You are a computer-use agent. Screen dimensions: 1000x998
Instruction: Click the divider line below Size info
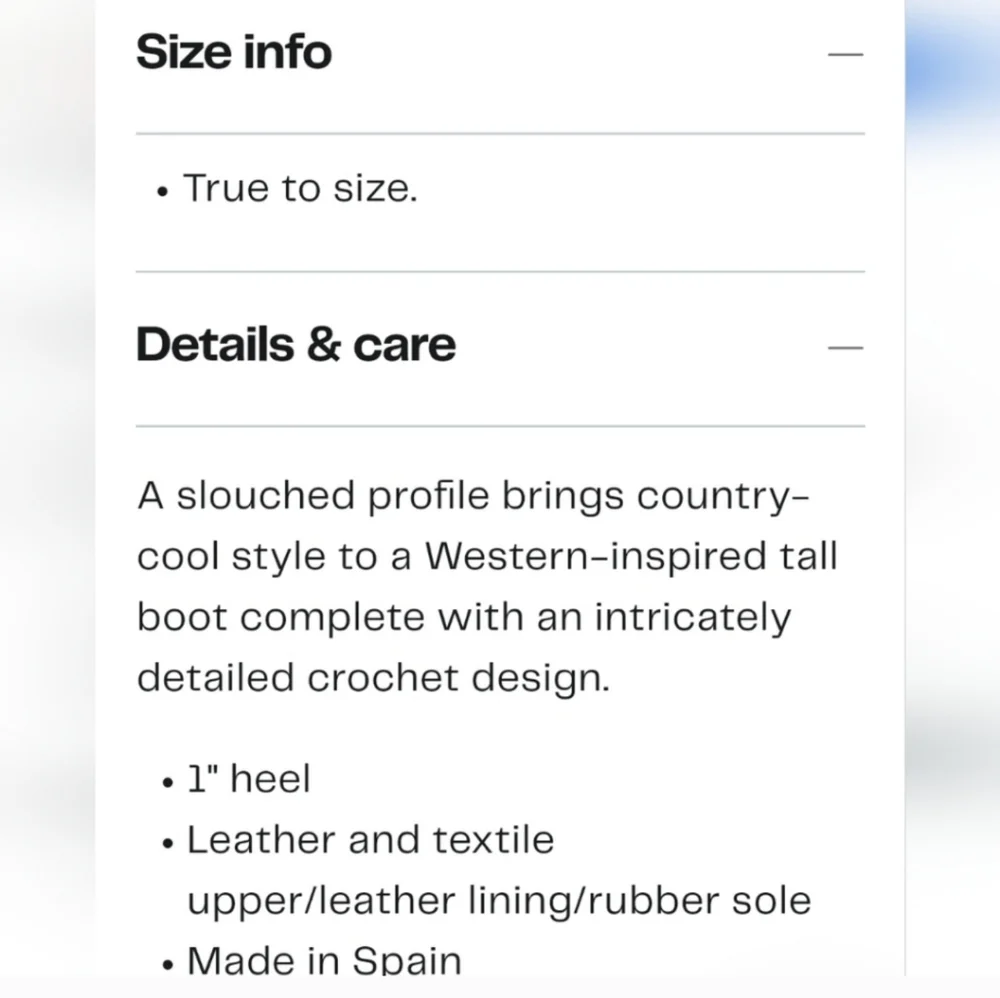tap(500, 133)
